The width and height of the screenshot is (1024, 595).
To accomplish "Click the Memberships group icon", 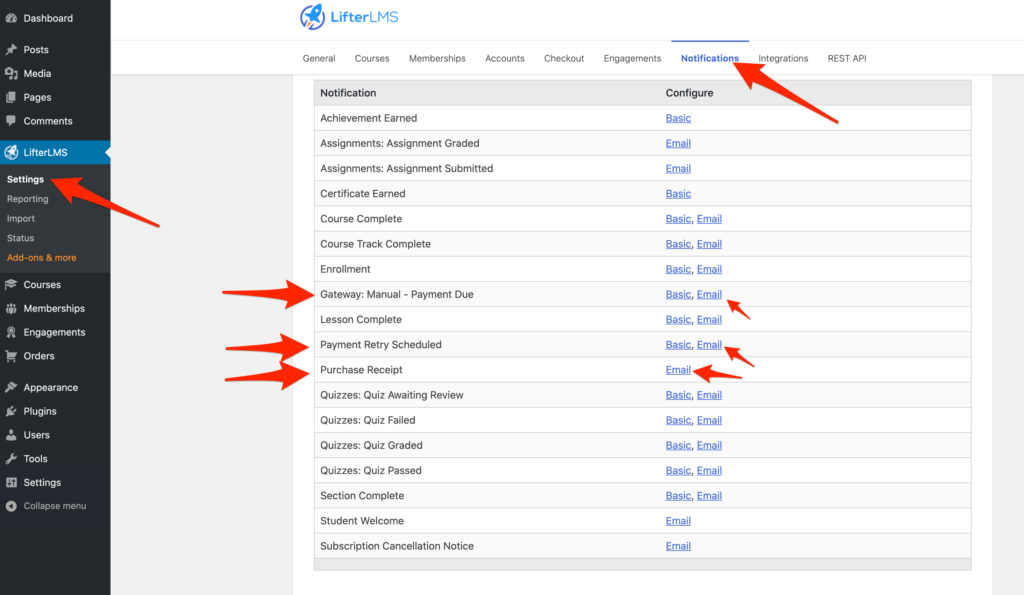I will click(x=11, y=308).
